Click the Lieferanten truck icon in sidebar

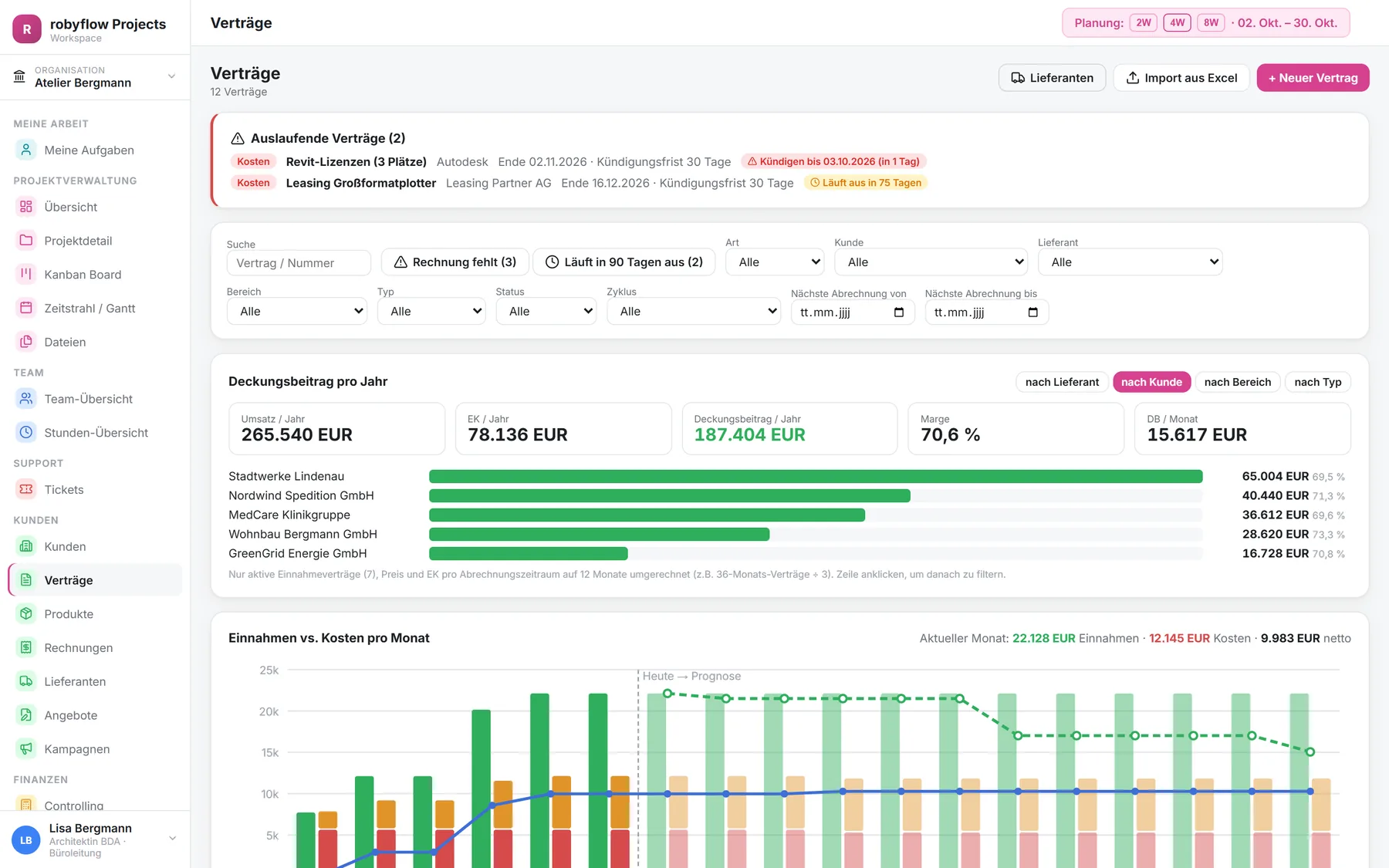pos(26,681)
